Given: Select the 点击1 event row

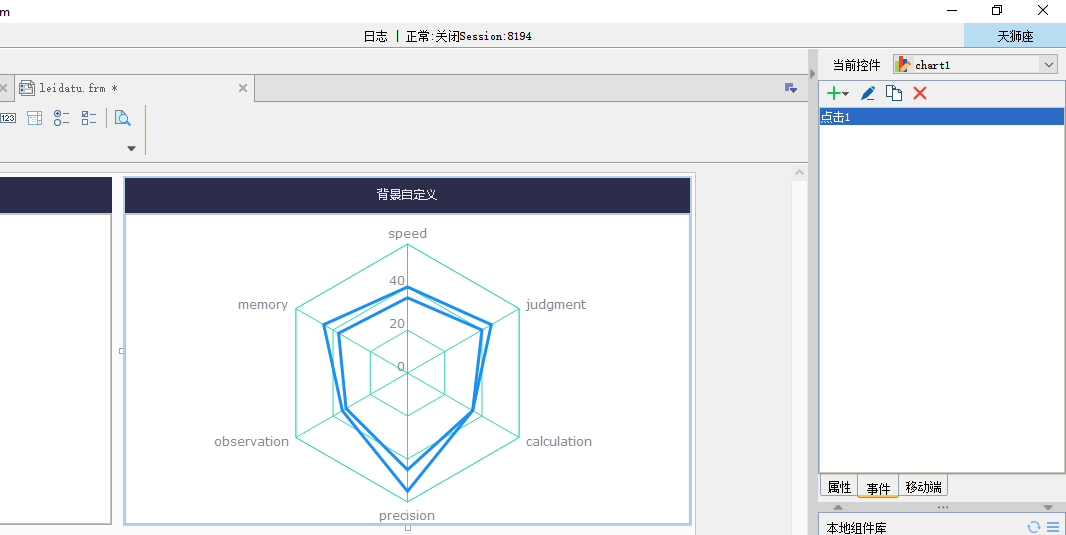Looking at the screenshot, I should (x=942, y=117).
